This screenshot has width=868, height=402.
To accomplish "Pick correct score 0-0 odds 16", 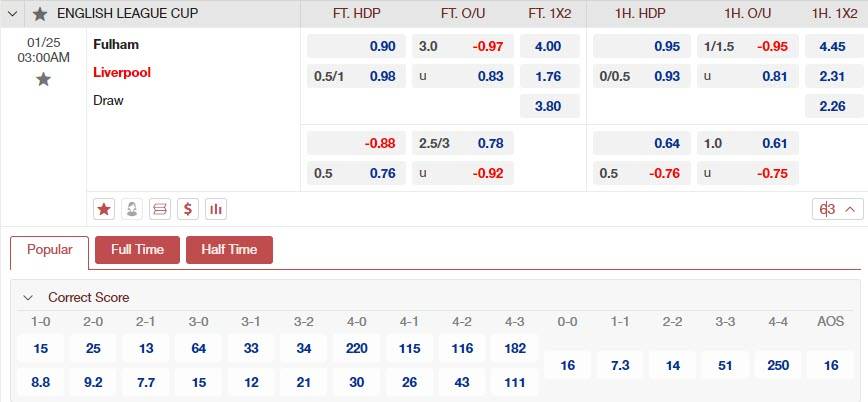I will pos(568,366).
